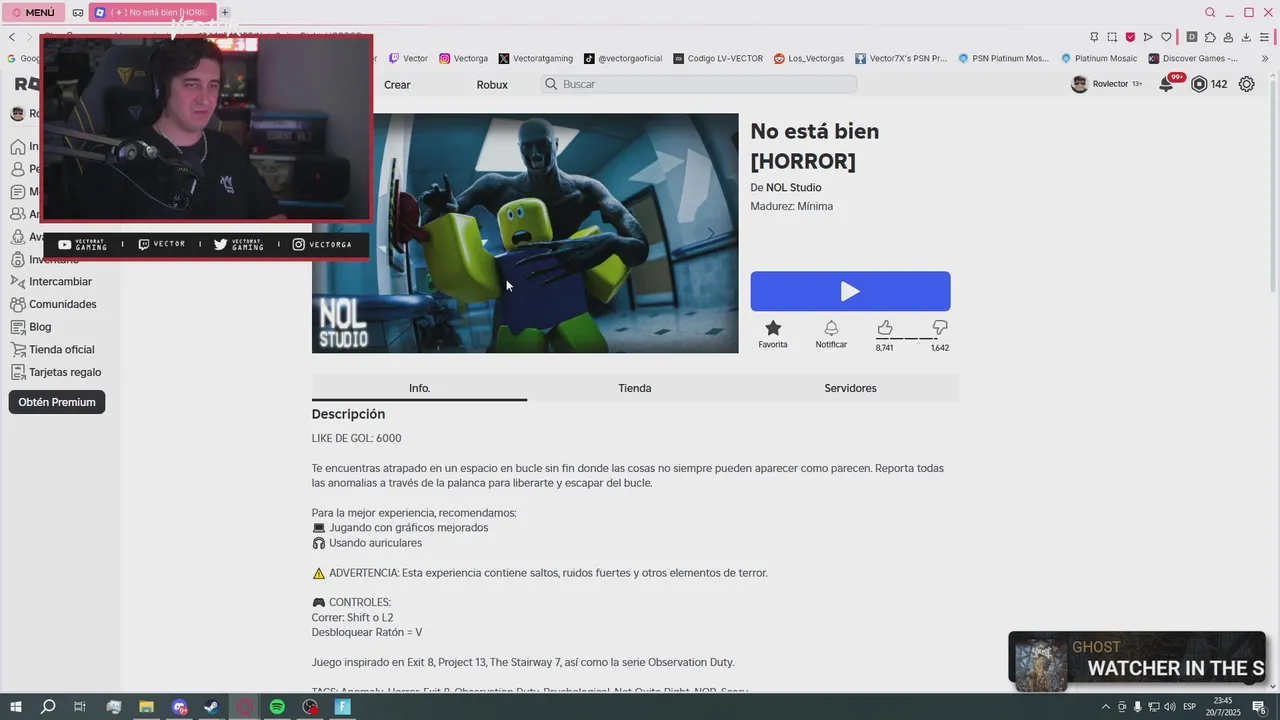This screenshot has height=720, width=1280.
Task: Click the Tienda oficial cart icon
Action: point(17,350)
